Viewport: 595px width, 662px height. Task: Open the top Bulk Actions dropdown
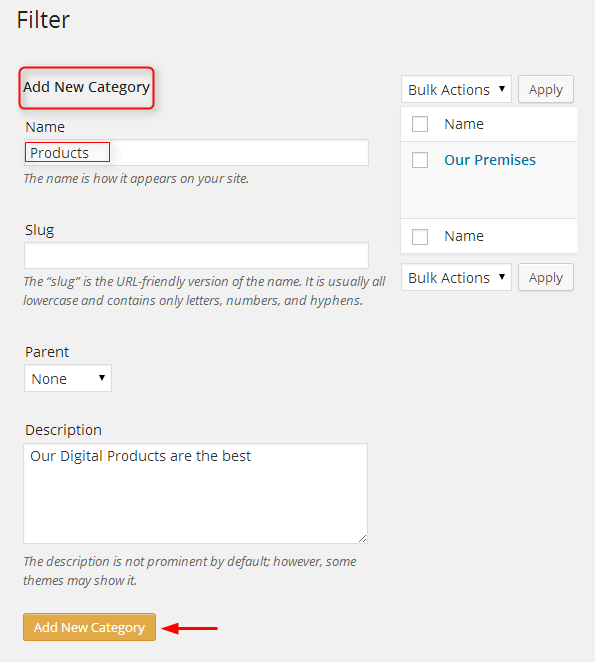coord(456,89)
